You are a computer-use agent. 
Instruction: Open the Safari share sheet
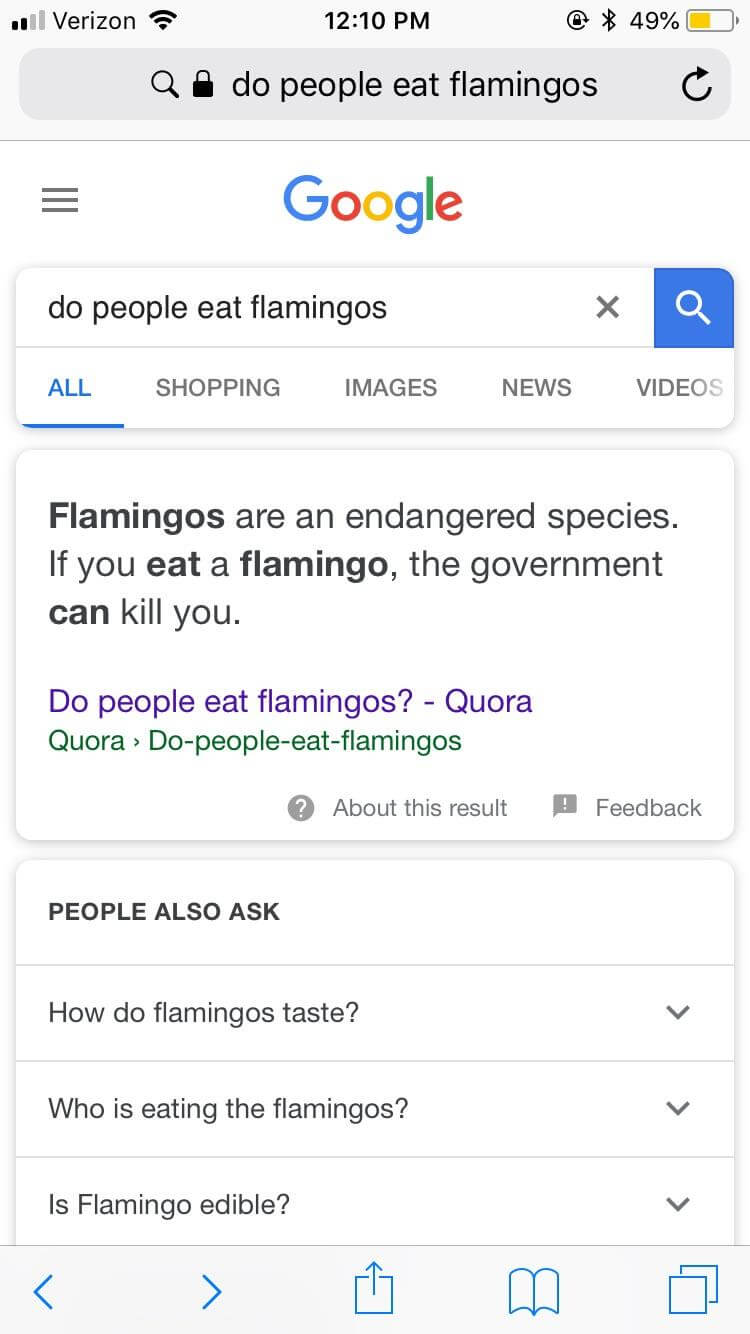[x=375, y=1289]
